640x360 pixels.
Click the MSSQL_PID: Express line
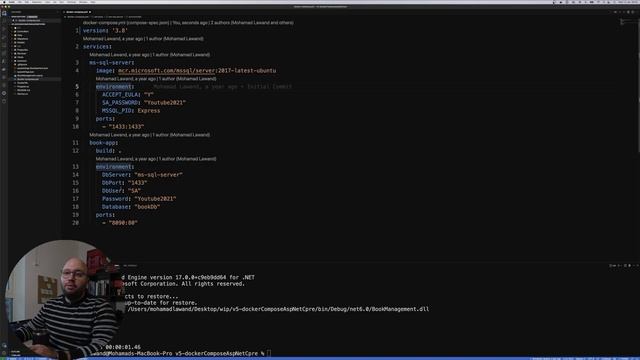pyautogui.click(x=131, y=111)
